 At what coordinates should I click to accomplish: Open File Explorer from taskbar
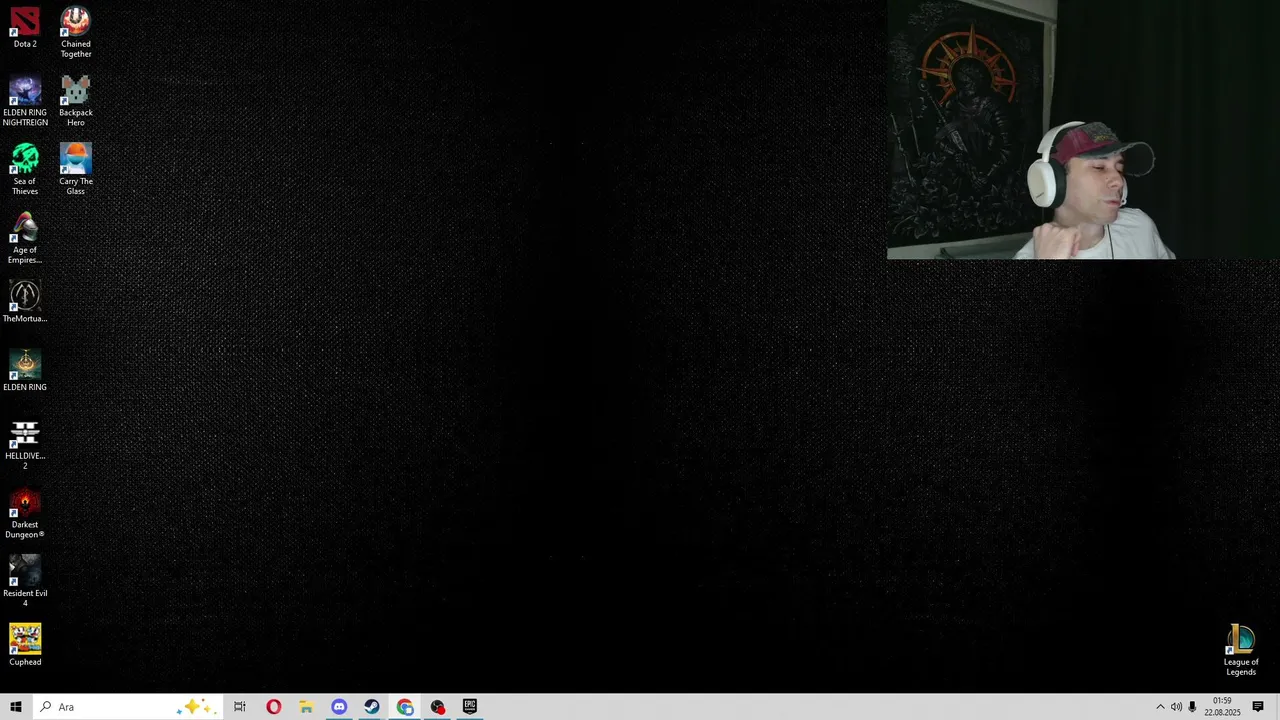pos(306,707)
